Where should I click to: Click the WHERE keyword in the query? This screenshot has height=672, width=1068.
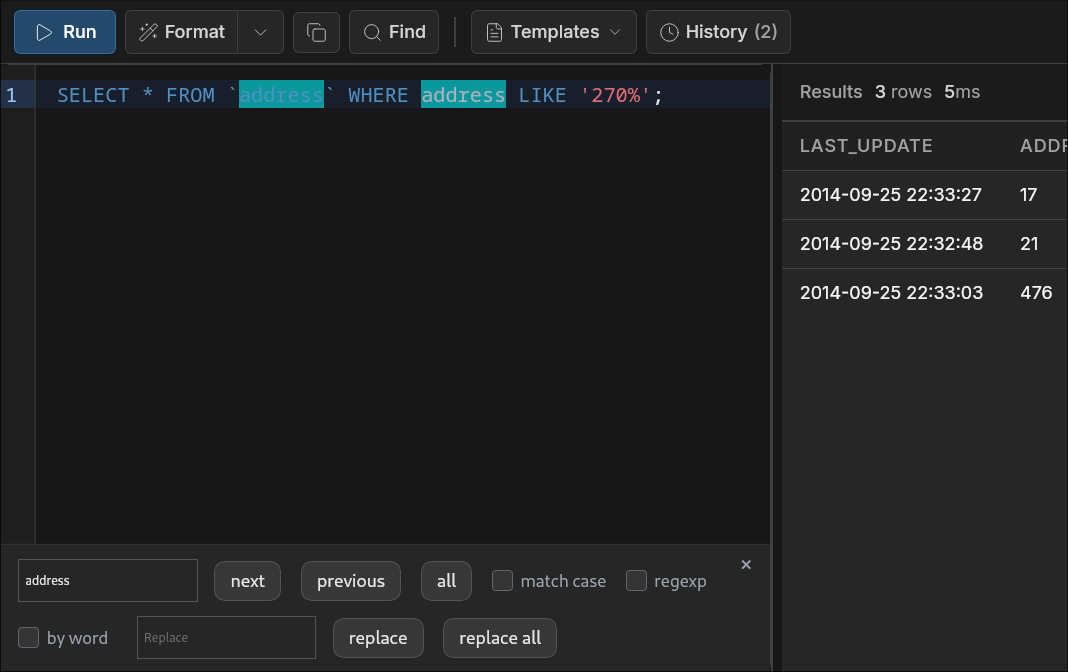click(x=378, y=95)
